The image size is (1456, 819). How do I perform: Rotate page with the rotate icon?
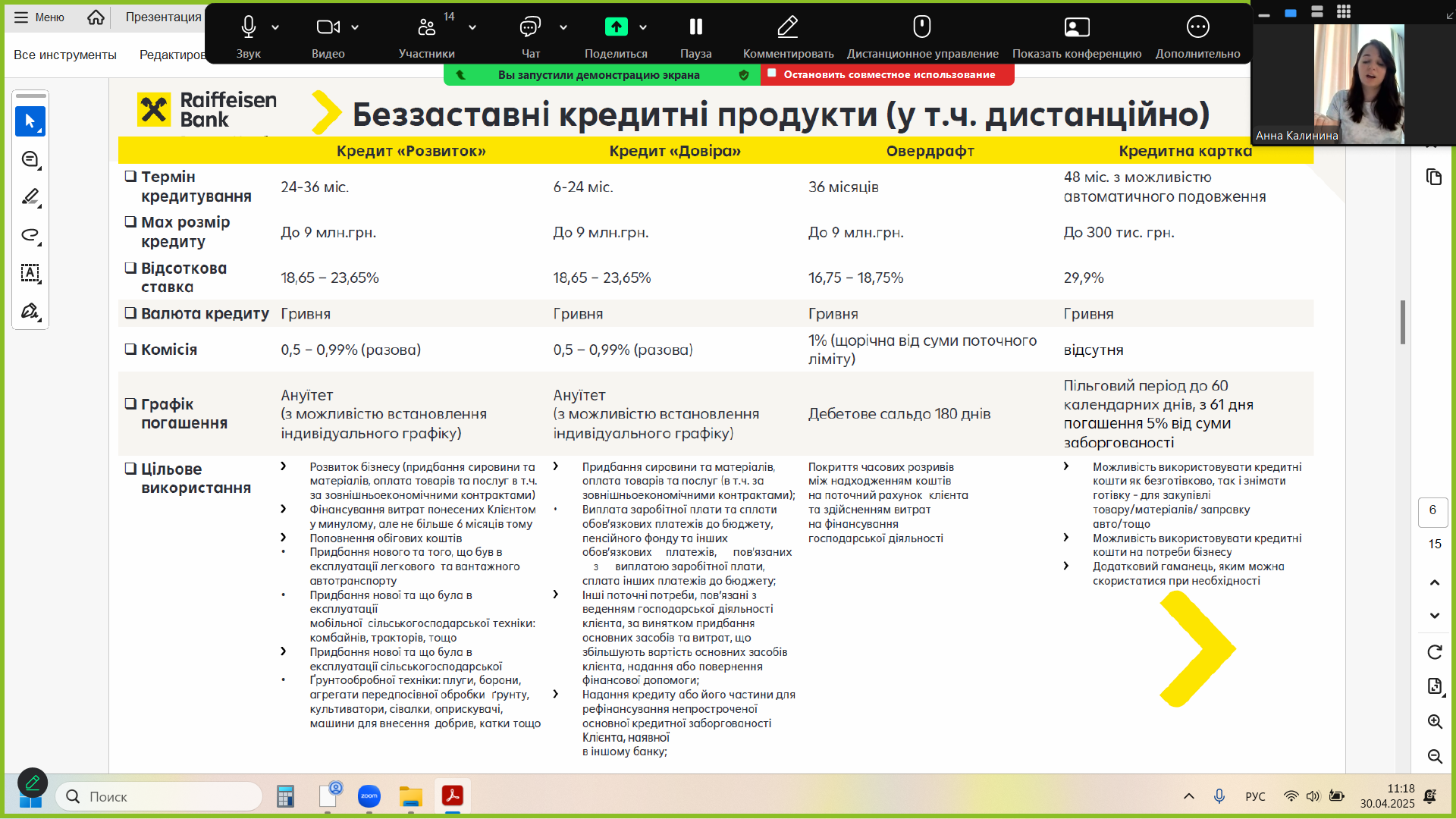[1434, 652]
